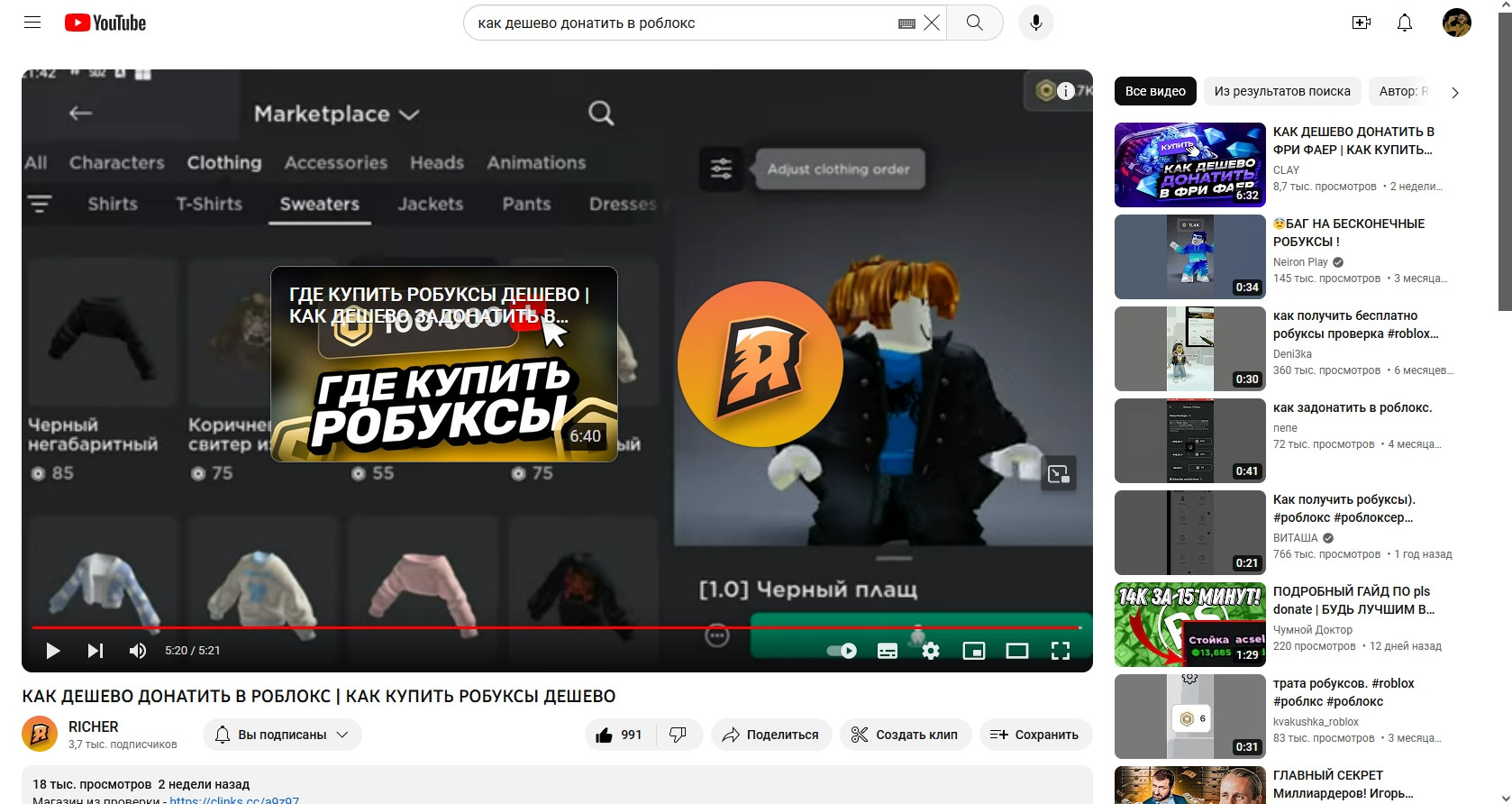This screenshot has width=1512, height=804.
Task: Click the RICHER channel end-screen circle
Action: click(x=761, y=364)
